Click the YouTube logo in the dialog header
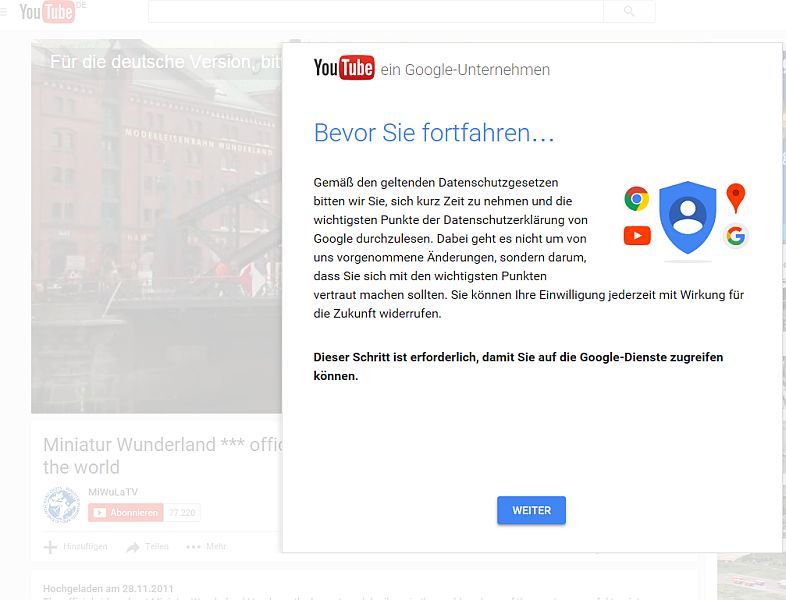Image resolution: width=786 pixels, height=600 pixels. pyautogui.click(x=343, y=68)
